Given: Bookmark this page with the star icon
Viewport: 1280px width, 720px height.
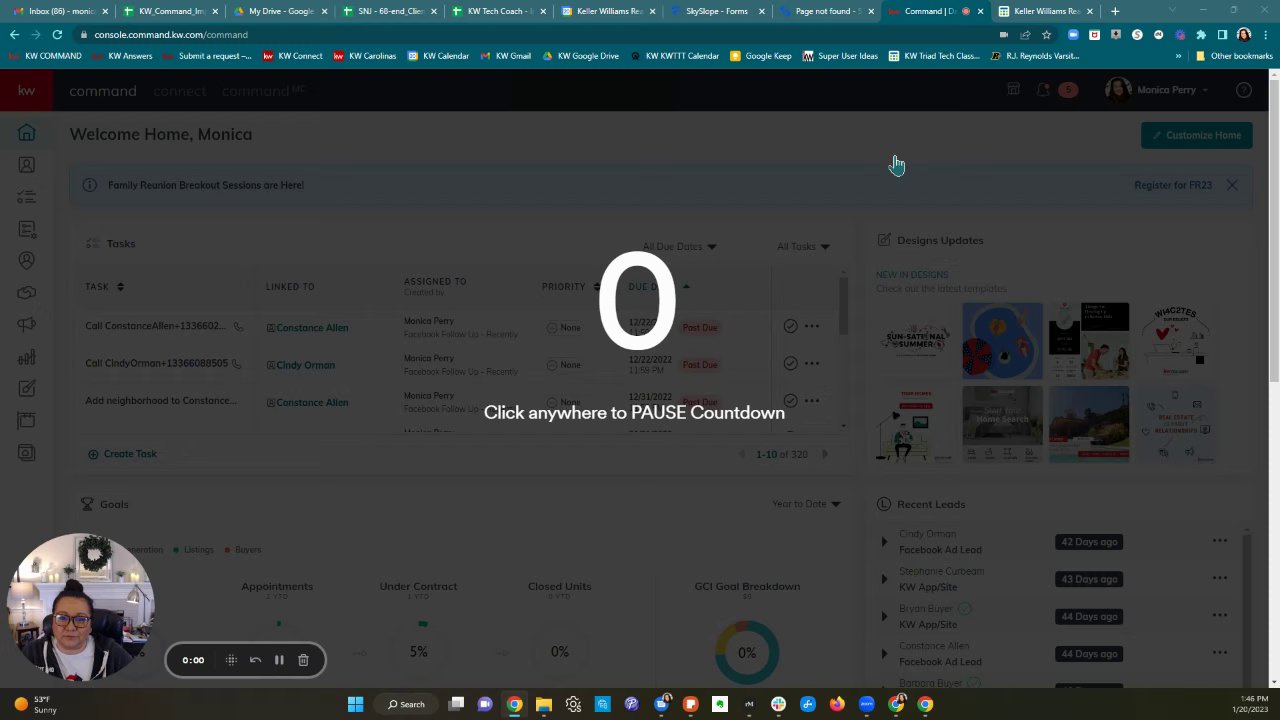Looking at the screenshot, I should coord(1046,34).
